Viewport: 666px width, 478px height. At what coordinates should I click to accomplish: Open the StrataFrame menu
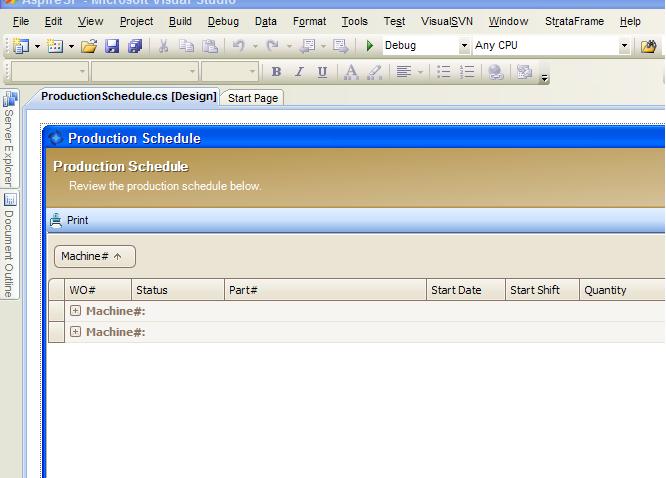(x=574, y=21)
